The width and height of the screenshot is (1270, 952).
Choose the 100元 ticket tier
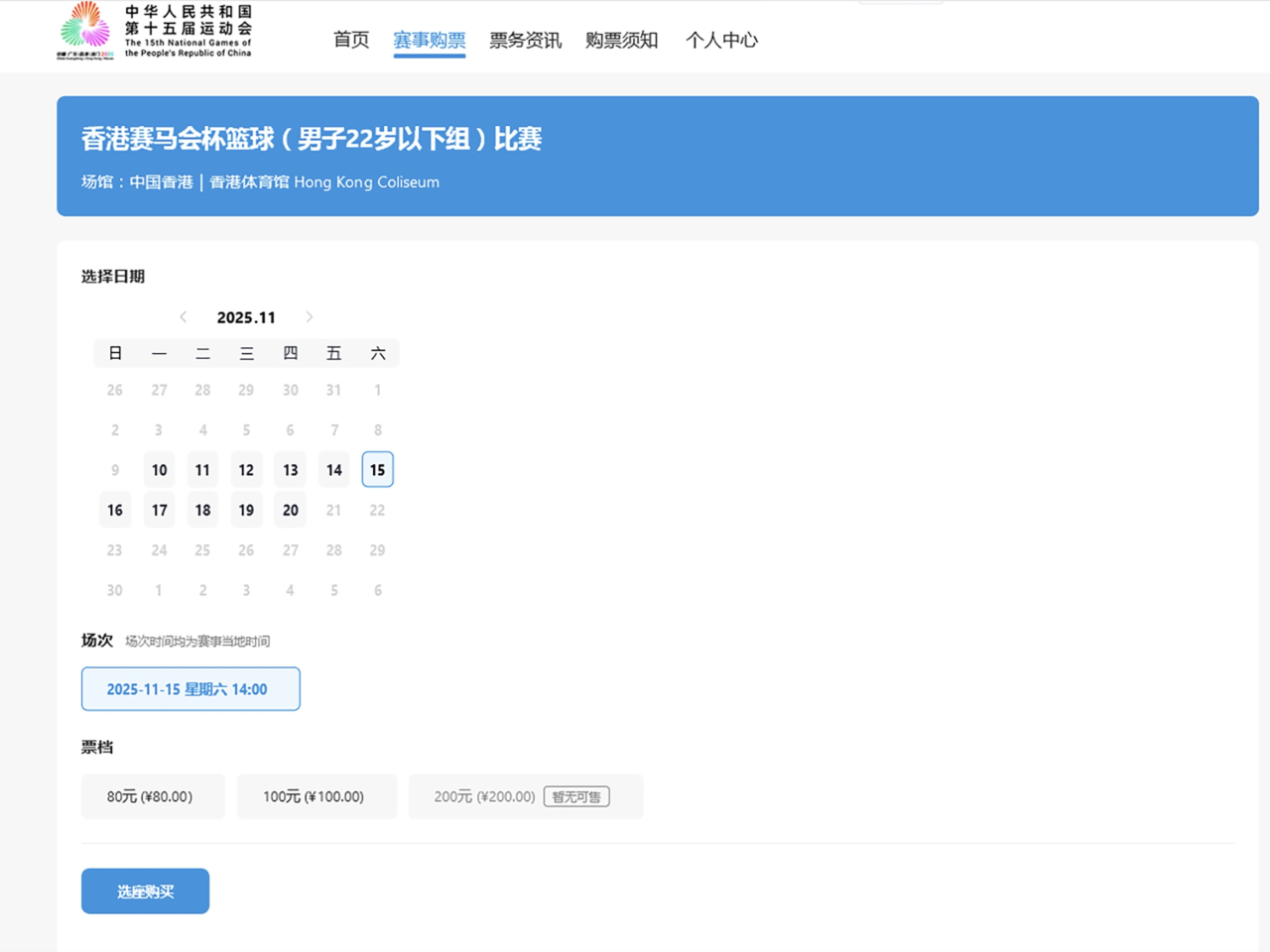point(317,796)
